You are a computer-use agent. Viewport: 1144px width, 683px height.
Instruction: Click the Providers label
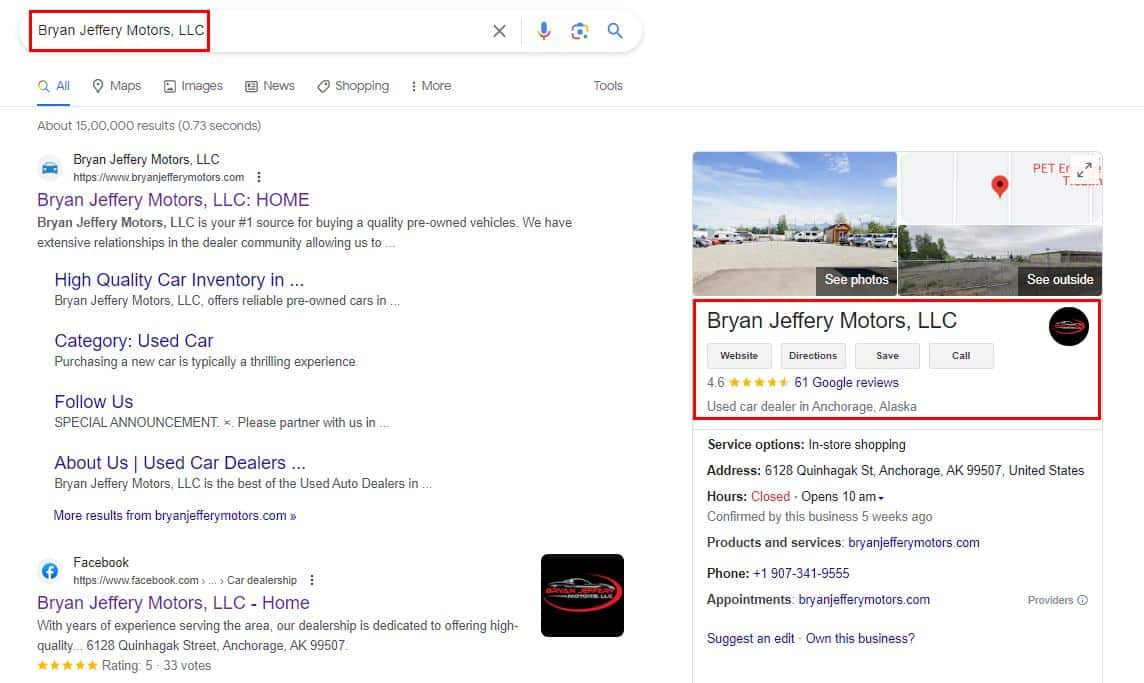(1051, 600)
